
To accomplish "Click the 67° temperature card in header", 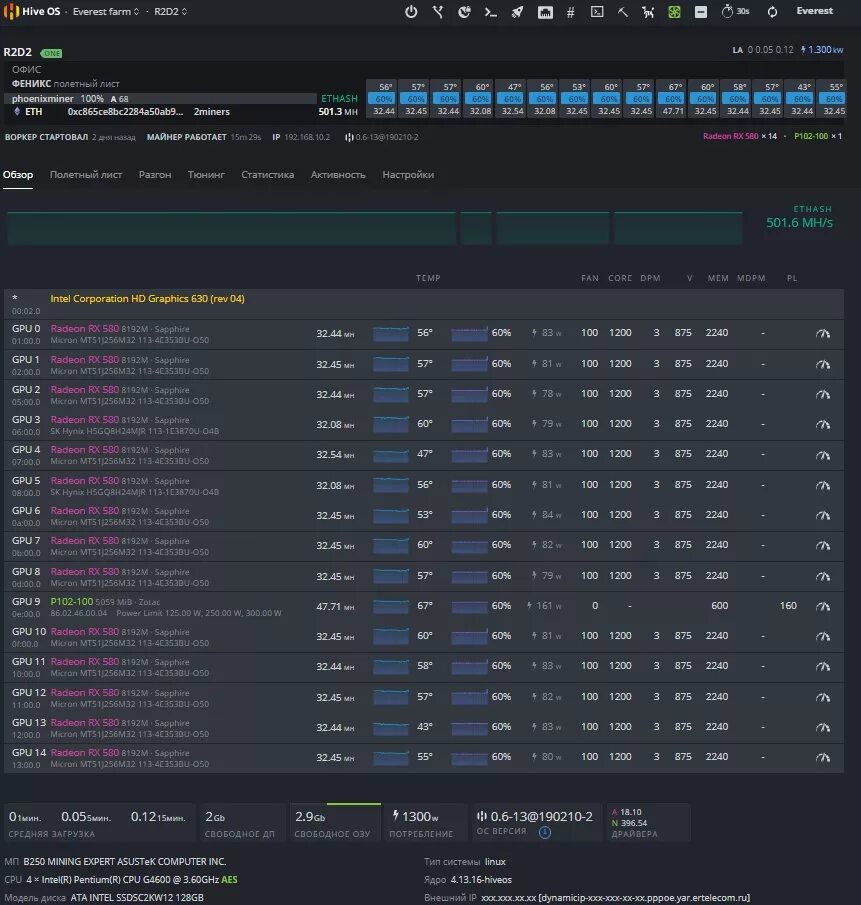I will (673, 87).
